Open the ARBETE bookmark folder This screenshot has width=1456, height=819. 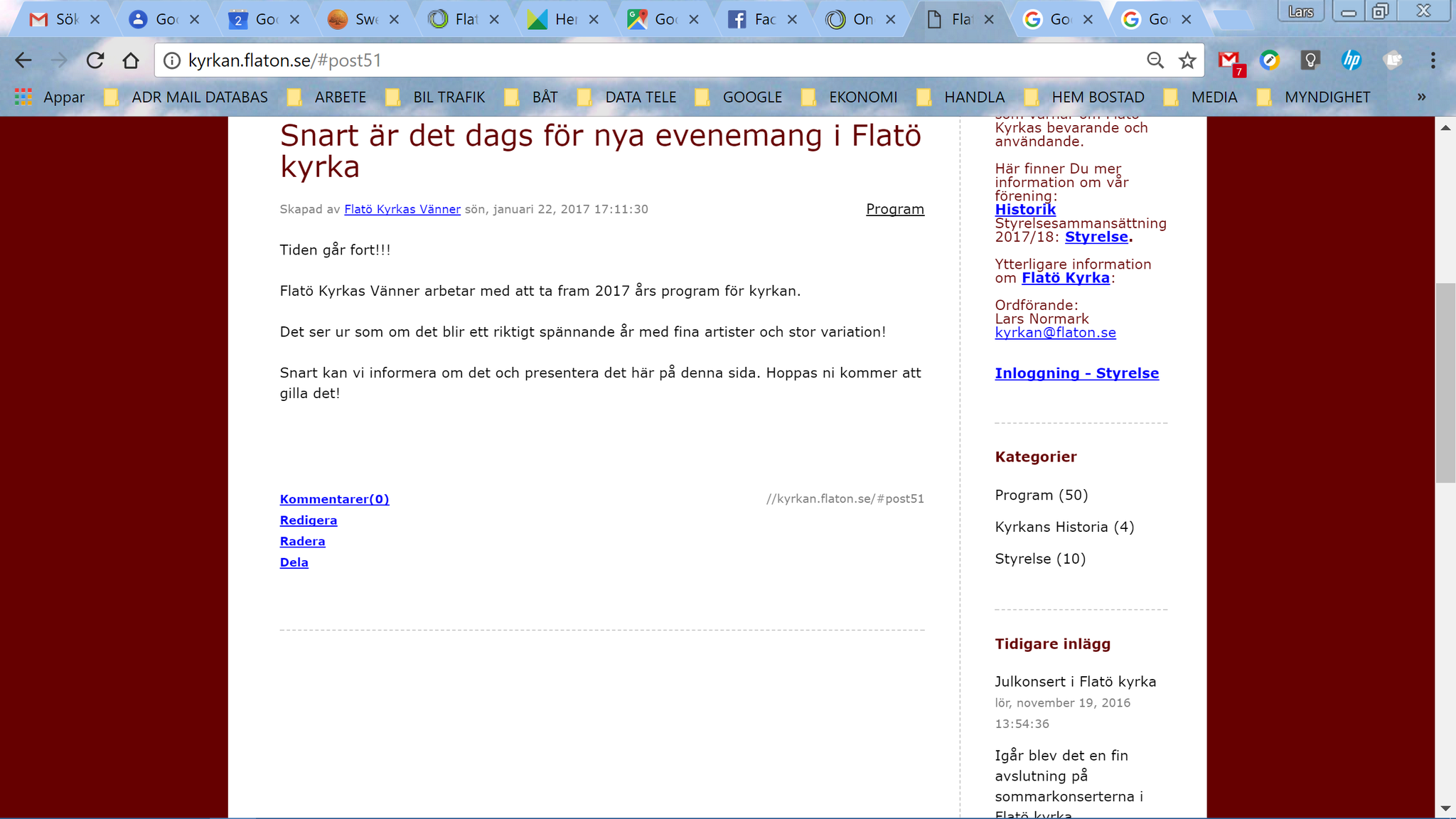(327, 97)
